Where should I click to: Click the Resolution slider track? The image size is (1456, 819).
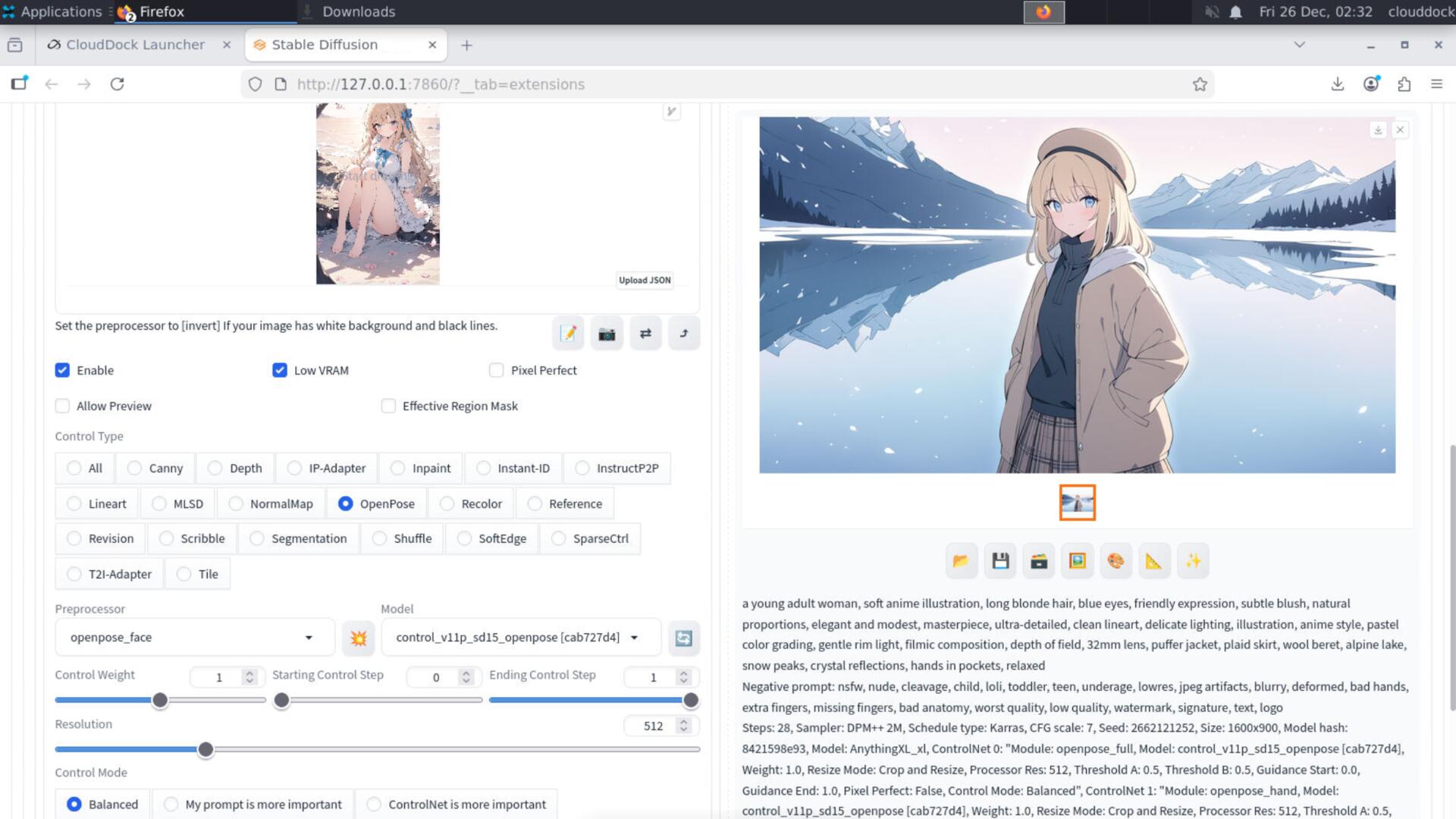point(455,749)
